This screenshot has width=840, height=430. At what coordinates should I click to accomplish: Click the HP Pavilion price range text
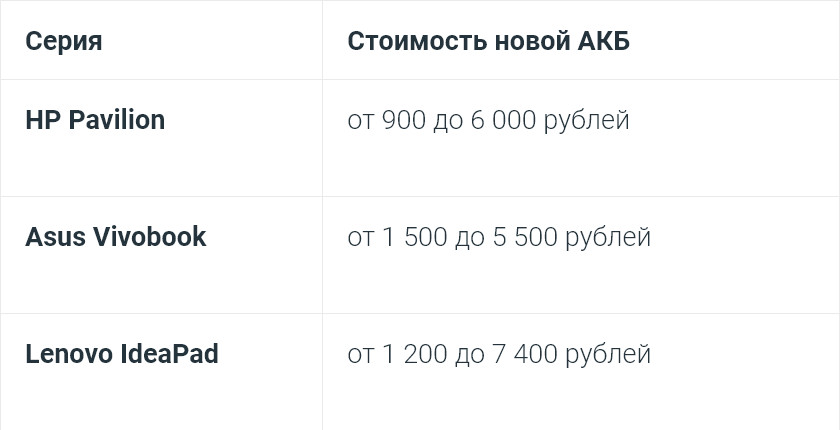tap(488, 121)
